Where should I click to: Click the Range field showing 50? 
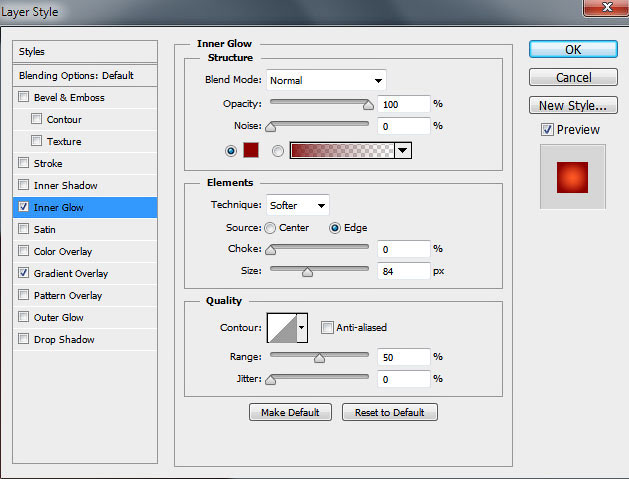[404, 357]
